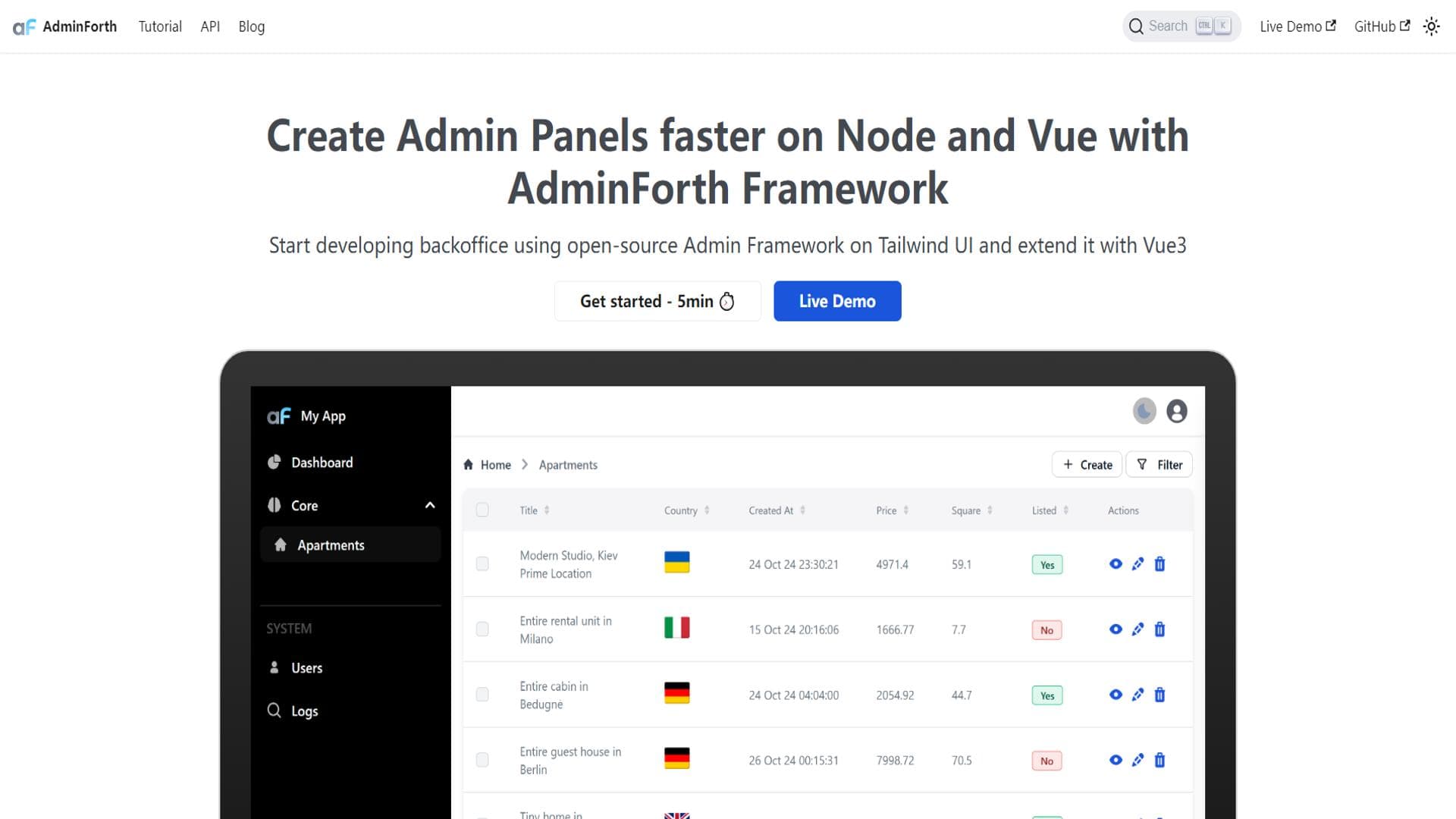
Task: View the Modern Studio, Kiev row eye icon
Action: tap(1116, 563)
